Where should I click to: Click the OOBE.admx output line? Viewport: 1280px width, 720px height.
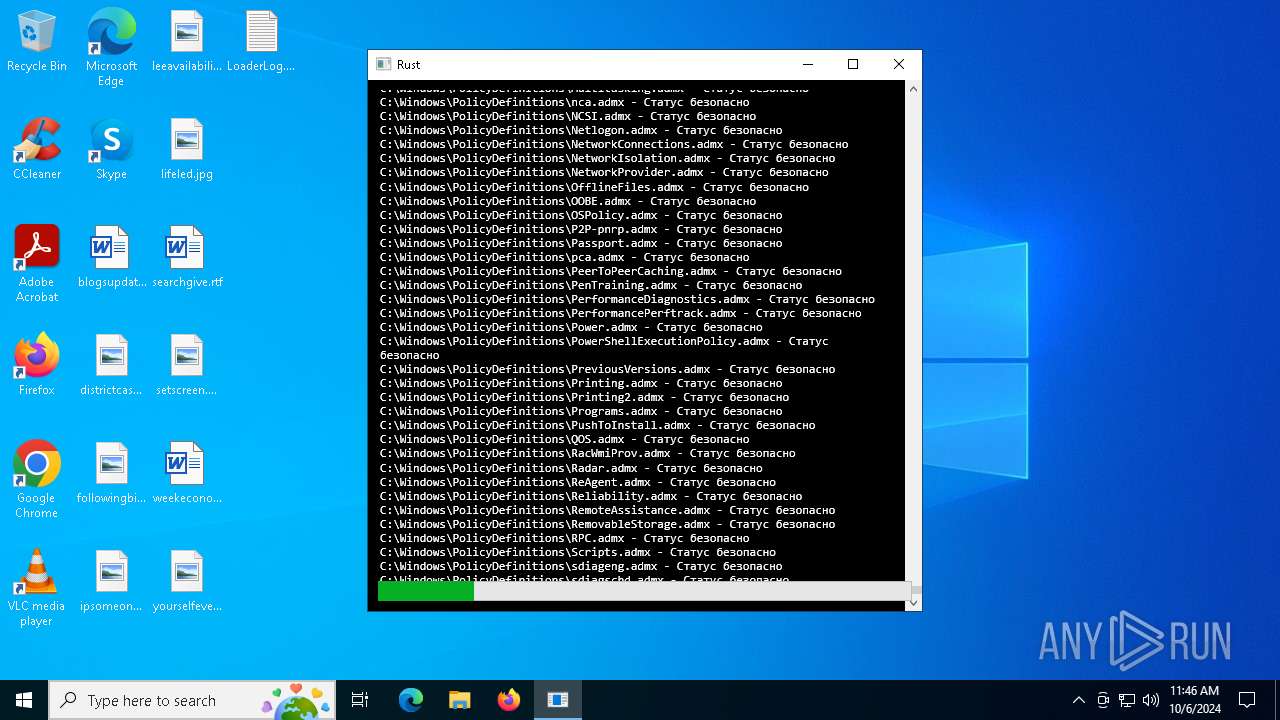coord(567,201)
